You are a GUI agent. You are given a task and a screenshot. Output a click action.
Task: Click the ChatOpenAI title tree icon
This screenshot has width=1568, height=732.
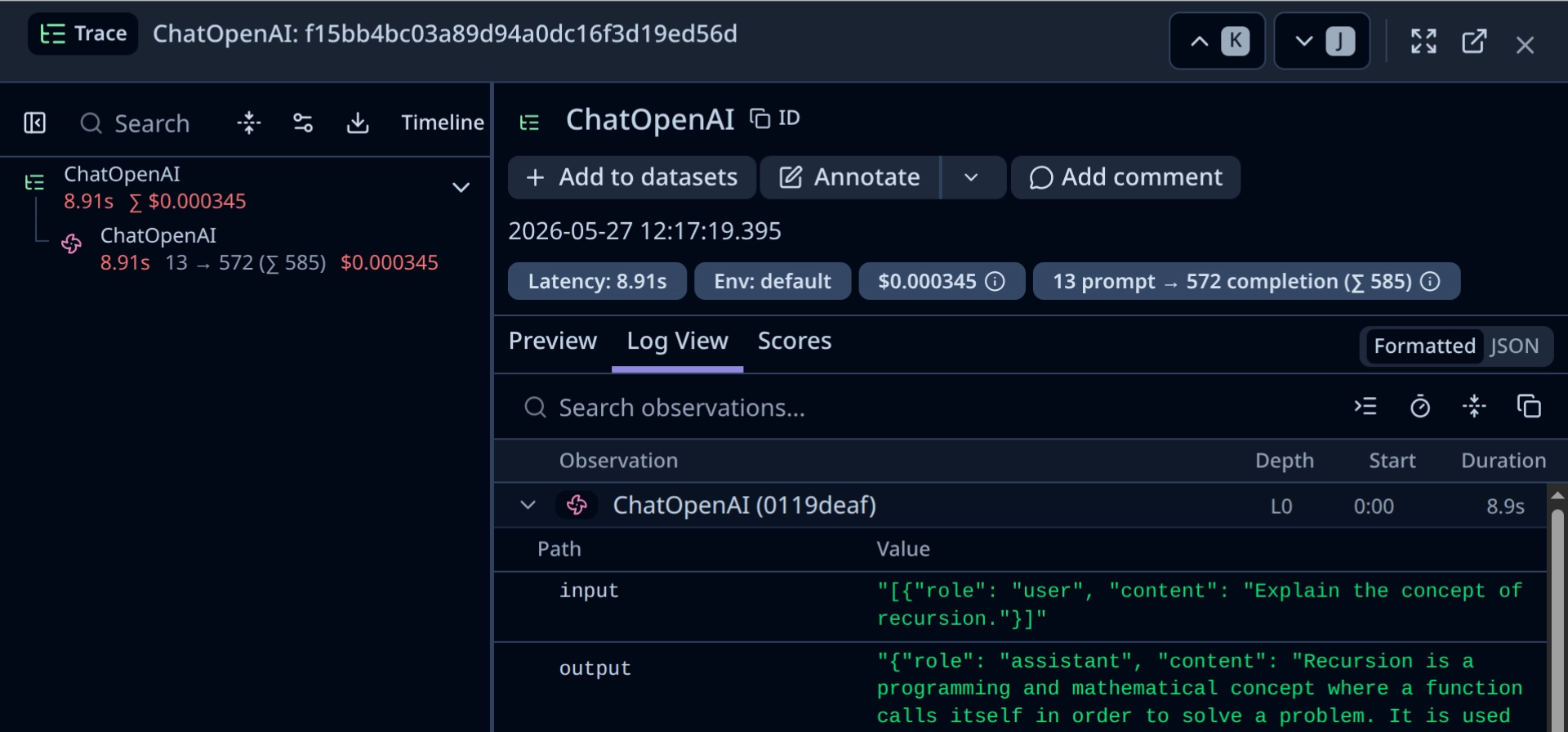(529, 123)
